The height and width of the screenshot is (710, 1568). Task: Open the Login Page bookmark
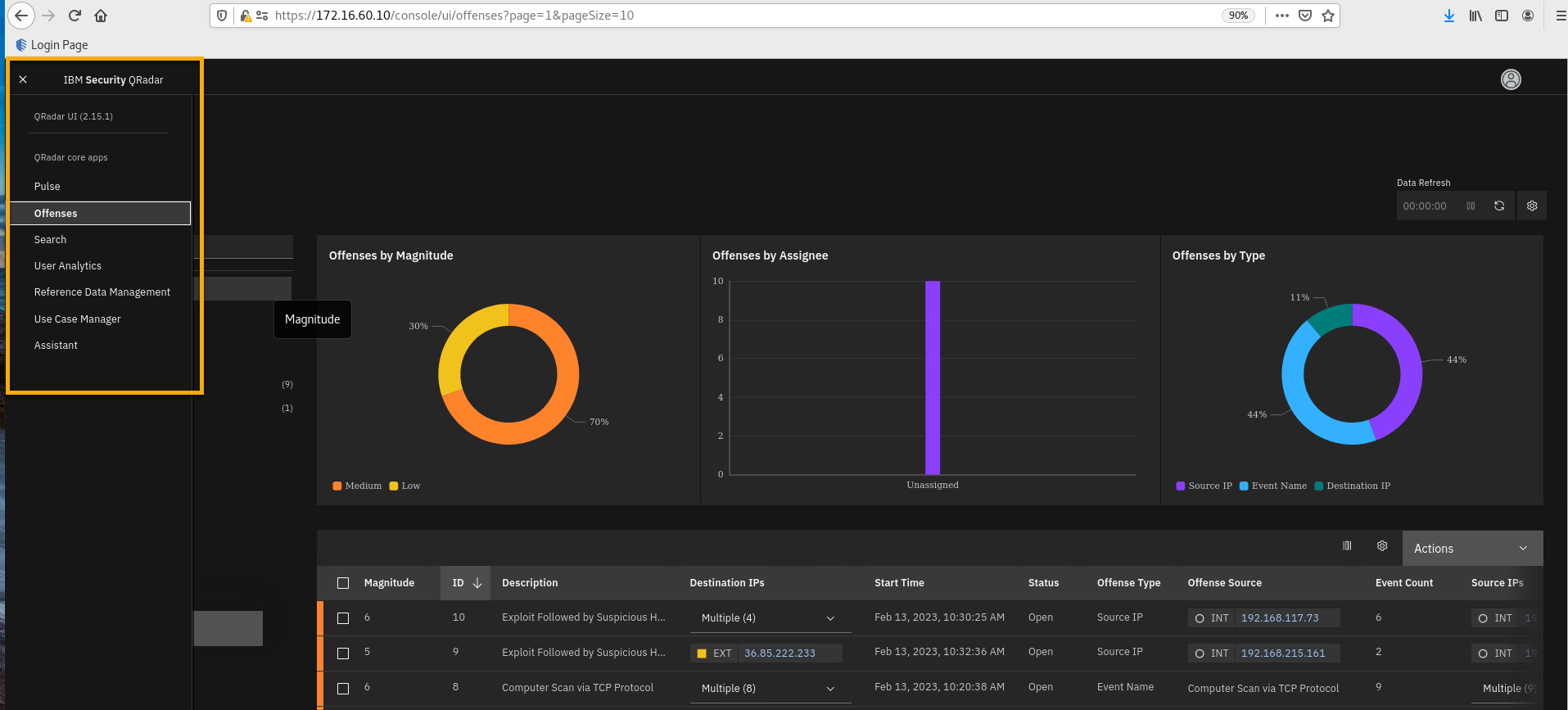52,45
